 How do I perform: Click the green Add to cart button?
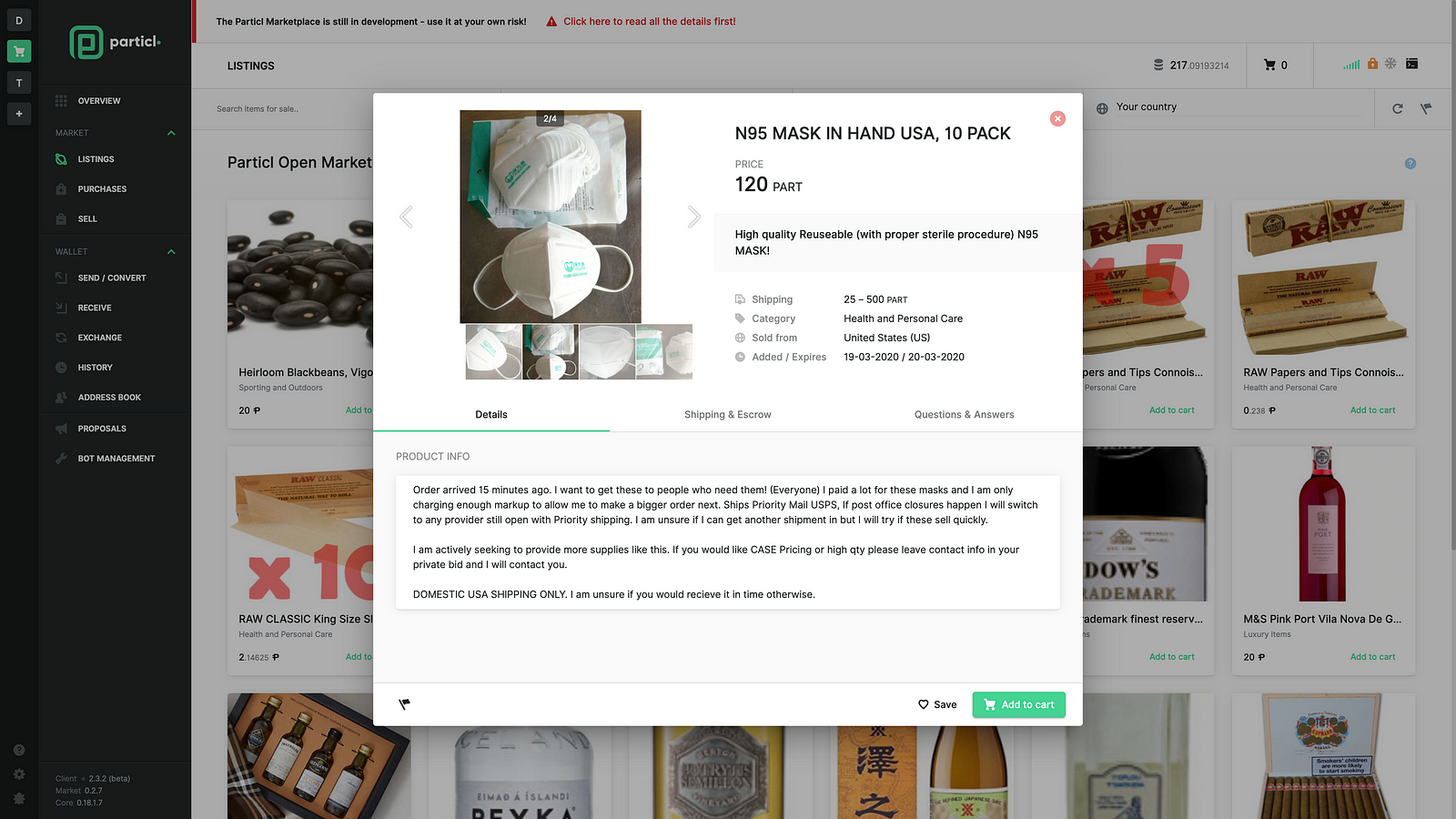pos(1018,704)
